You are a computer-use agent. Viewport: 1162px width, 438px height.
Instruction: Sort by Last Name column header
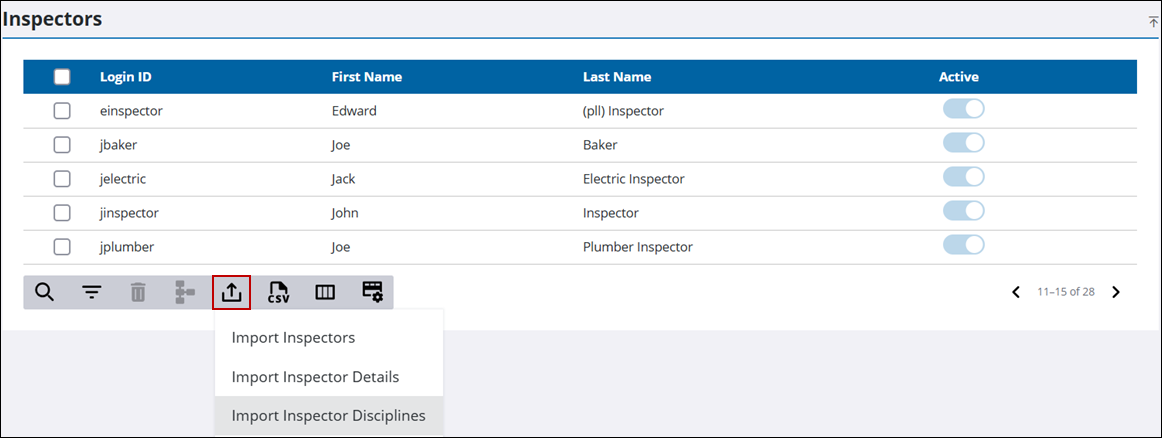click(617, 77)
